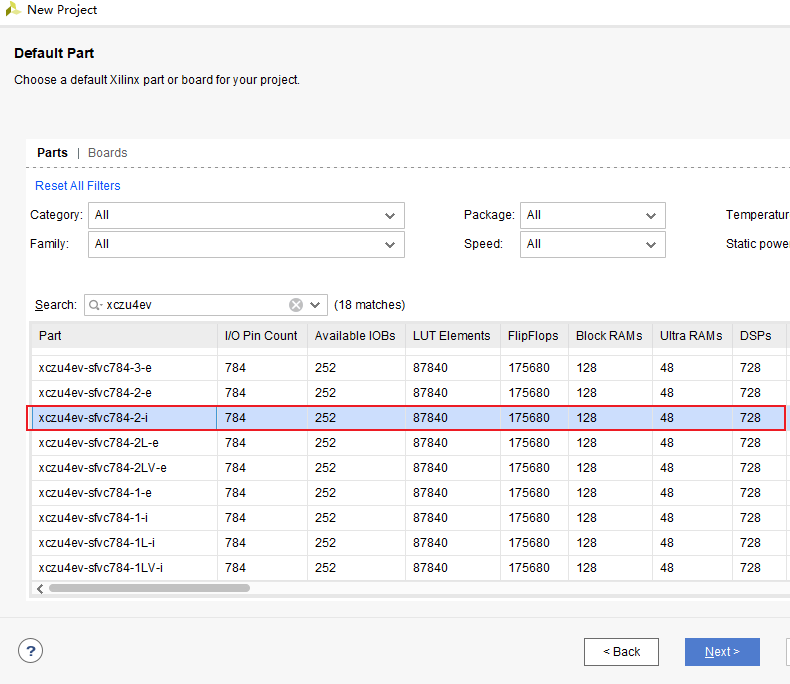Sort by the Ultra RAMs column header
The width and height of the screenshot is (790, 684).
click(x=692, y=336)
